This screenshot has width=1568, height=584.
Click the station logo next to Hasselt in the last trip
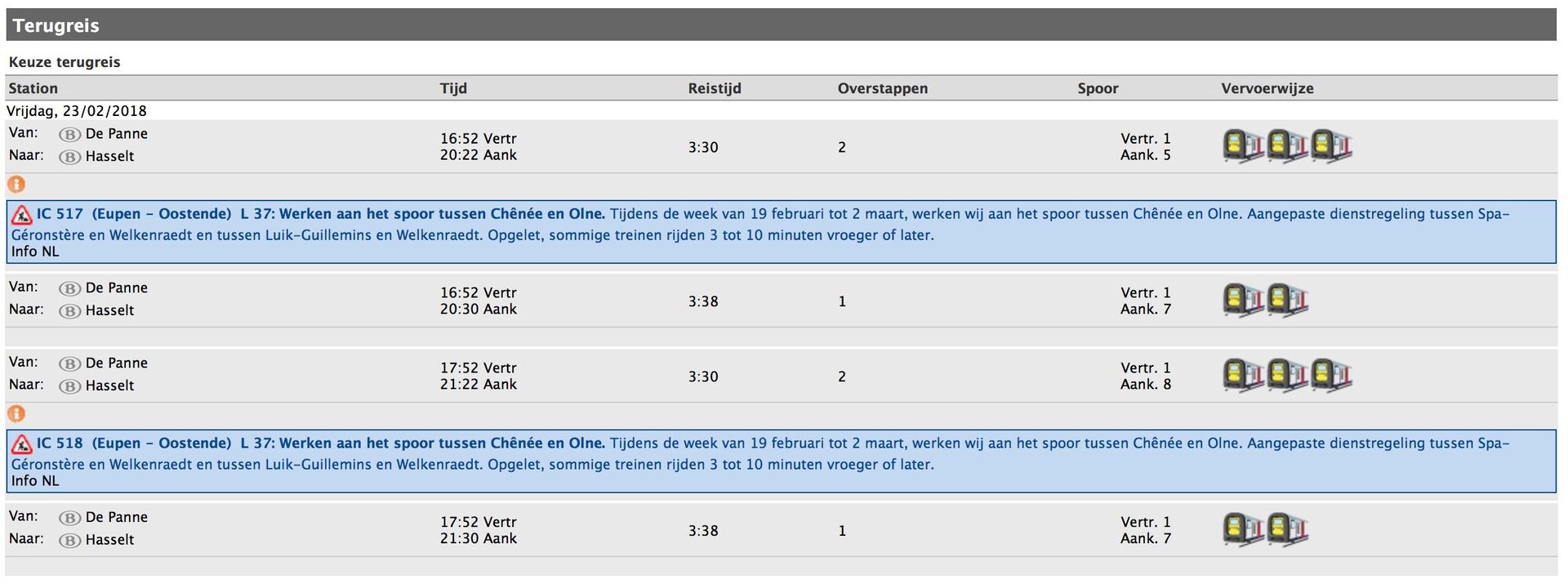pyautogui.click(x=70, y=541)
